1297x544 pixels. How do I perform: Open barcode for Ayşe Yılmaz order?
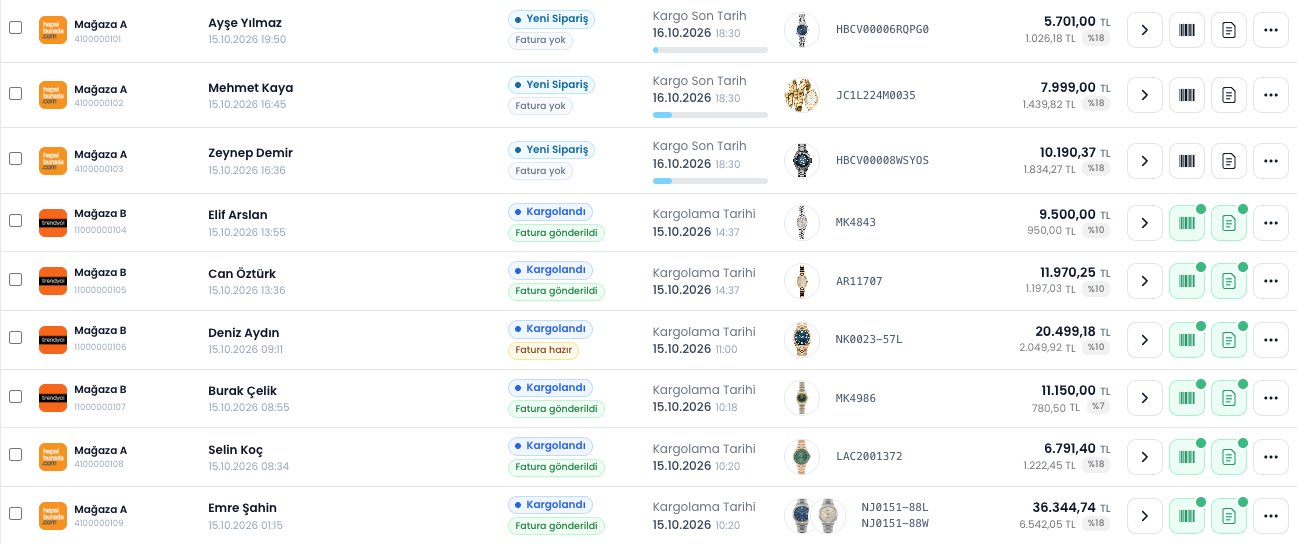click(1187, 30)
